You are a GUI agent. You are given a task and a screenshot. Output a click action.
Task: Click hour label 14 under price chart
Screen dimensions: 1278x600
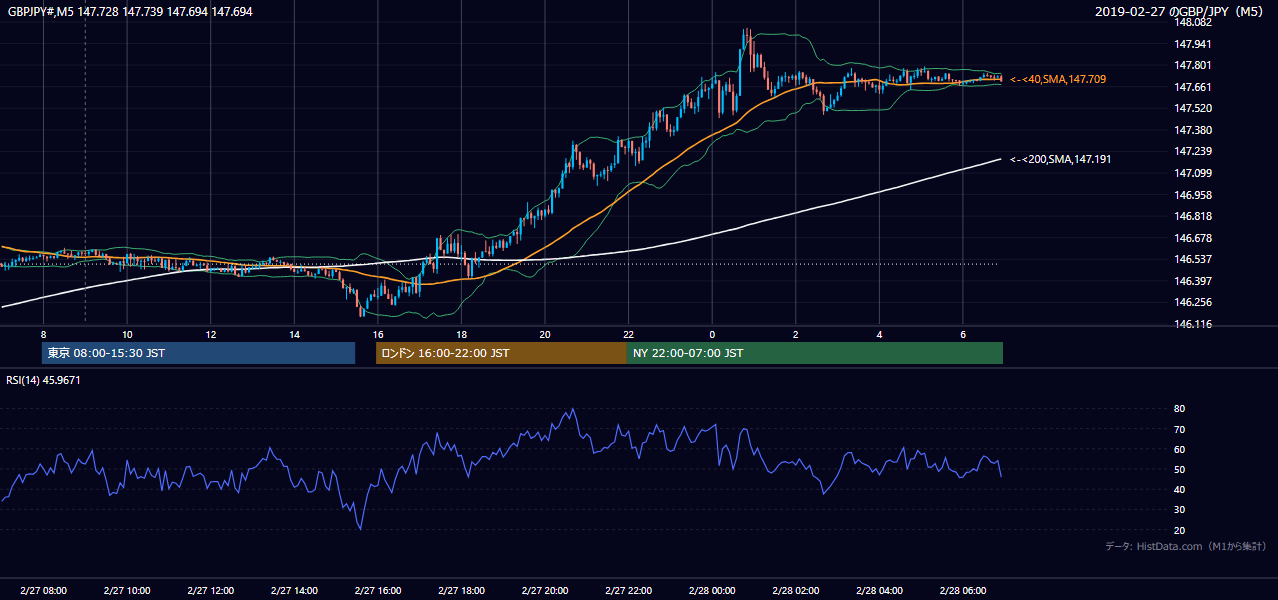coord(294,334)
